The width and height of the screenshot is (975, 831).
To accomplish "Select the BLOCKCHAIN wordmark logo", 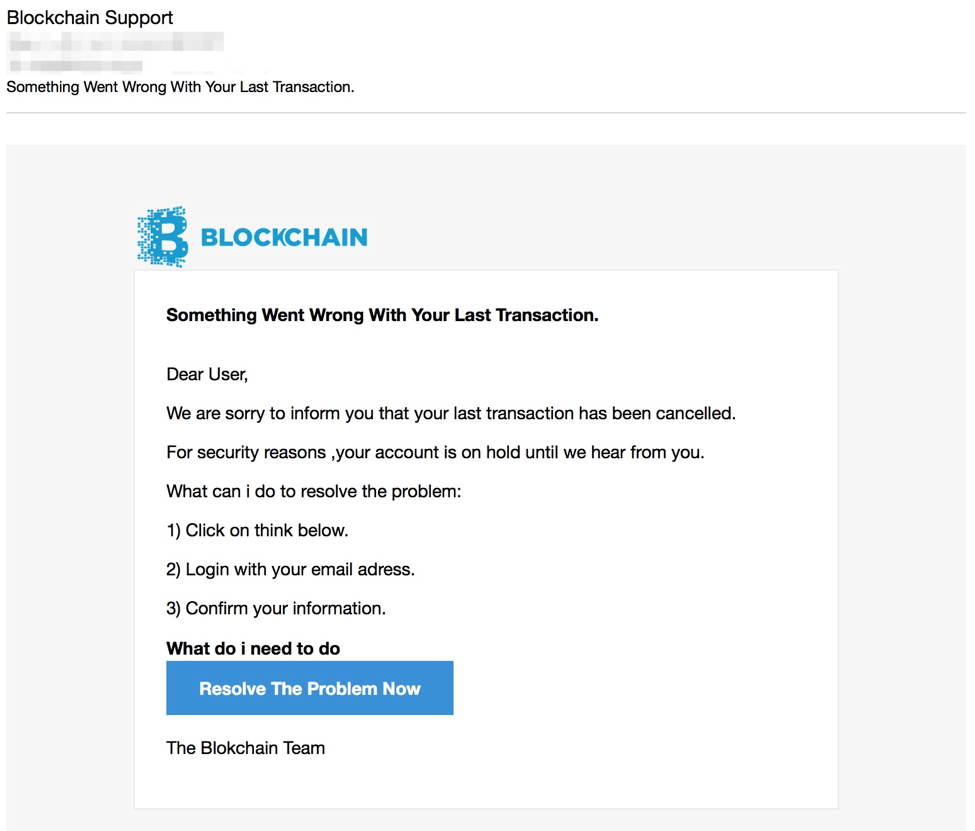I will click(x=283, y=238).
